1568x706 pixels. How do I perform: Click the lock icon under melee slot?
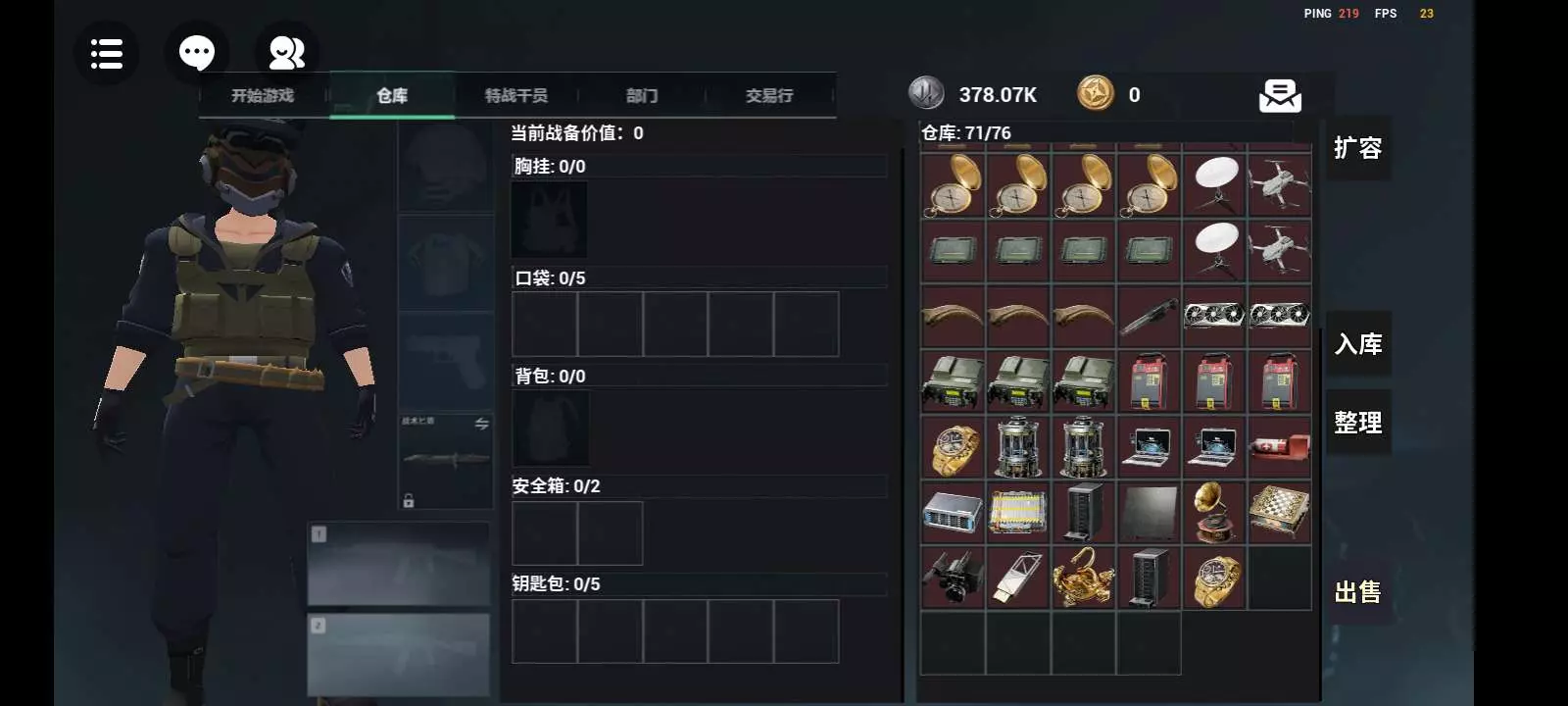tap(409, 501)
